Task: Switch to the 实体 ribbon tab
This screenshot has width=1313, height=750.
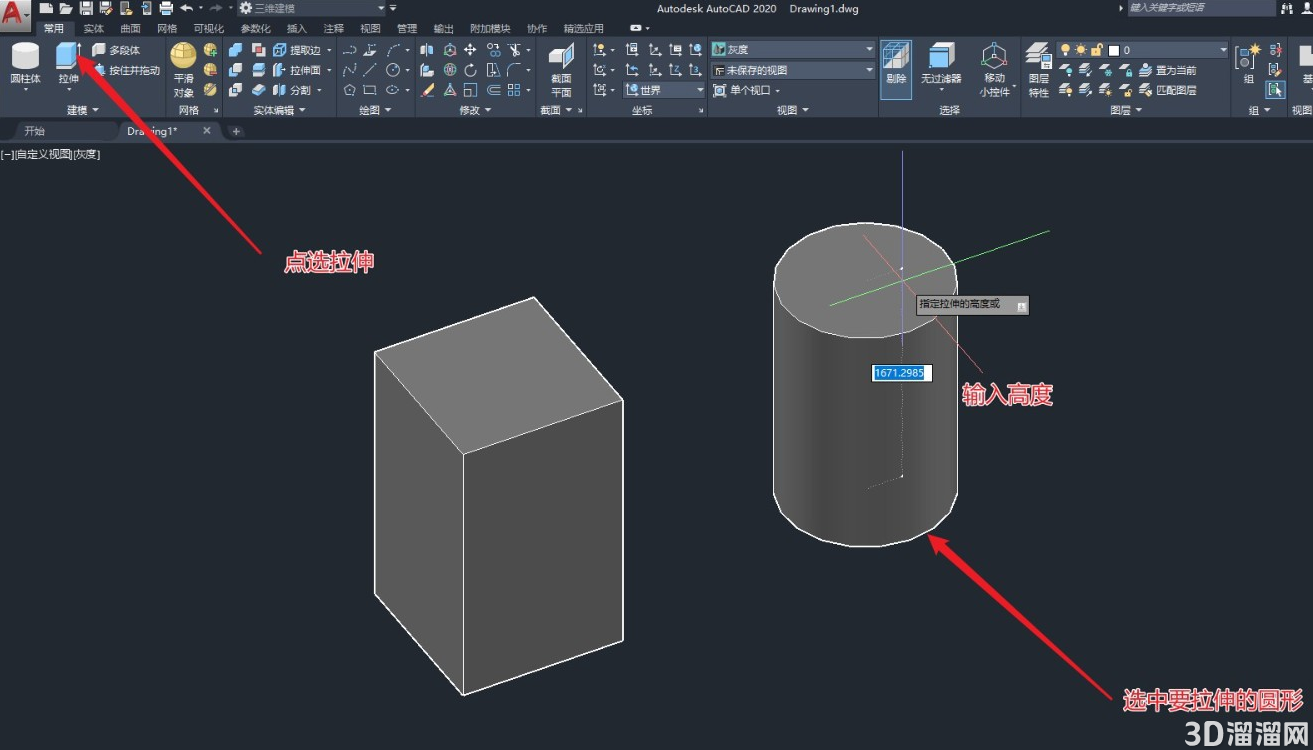Action: pos(94,29)
